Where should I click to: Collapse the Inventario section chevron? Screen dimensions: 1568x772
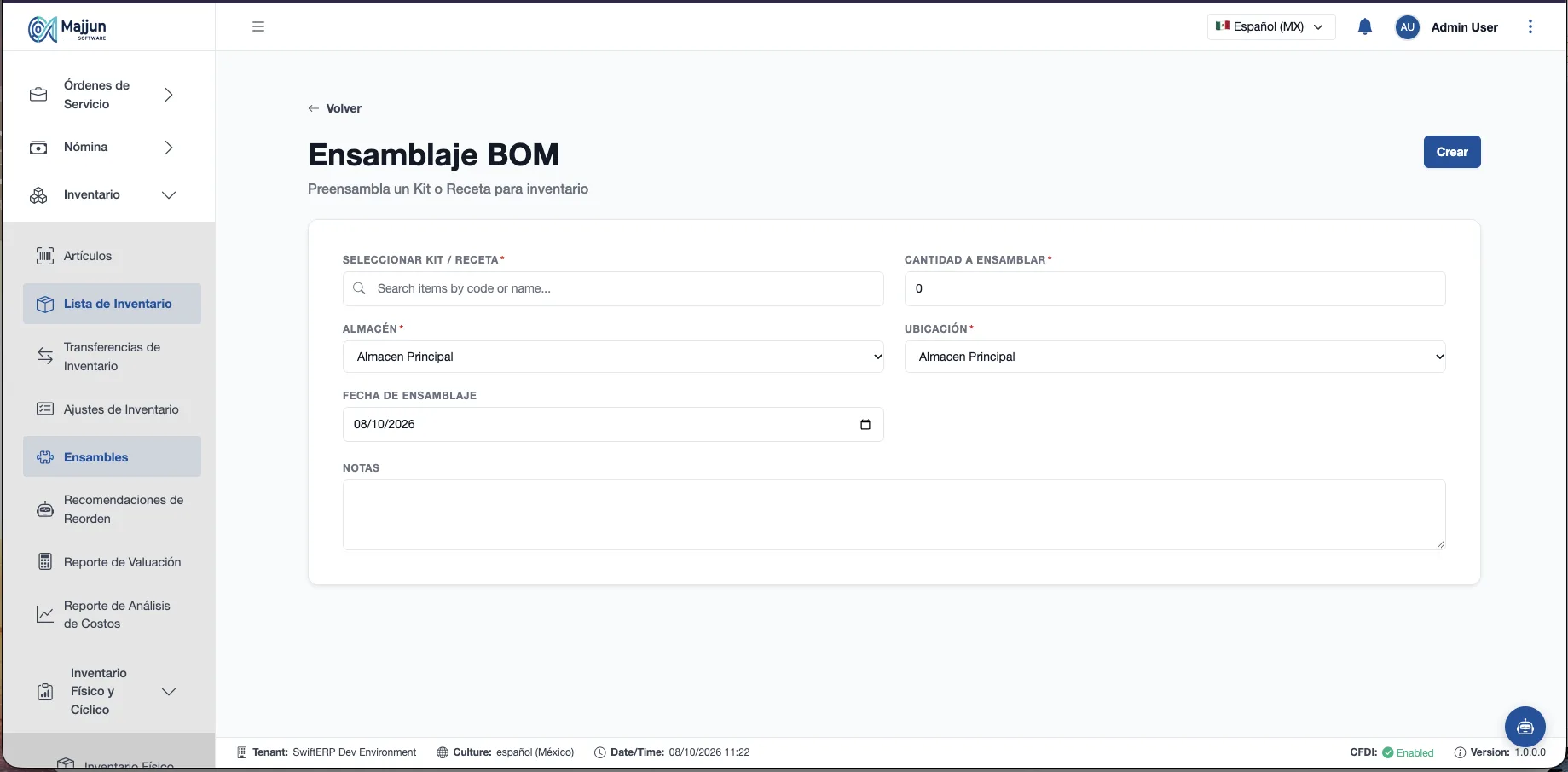(169, 195)
